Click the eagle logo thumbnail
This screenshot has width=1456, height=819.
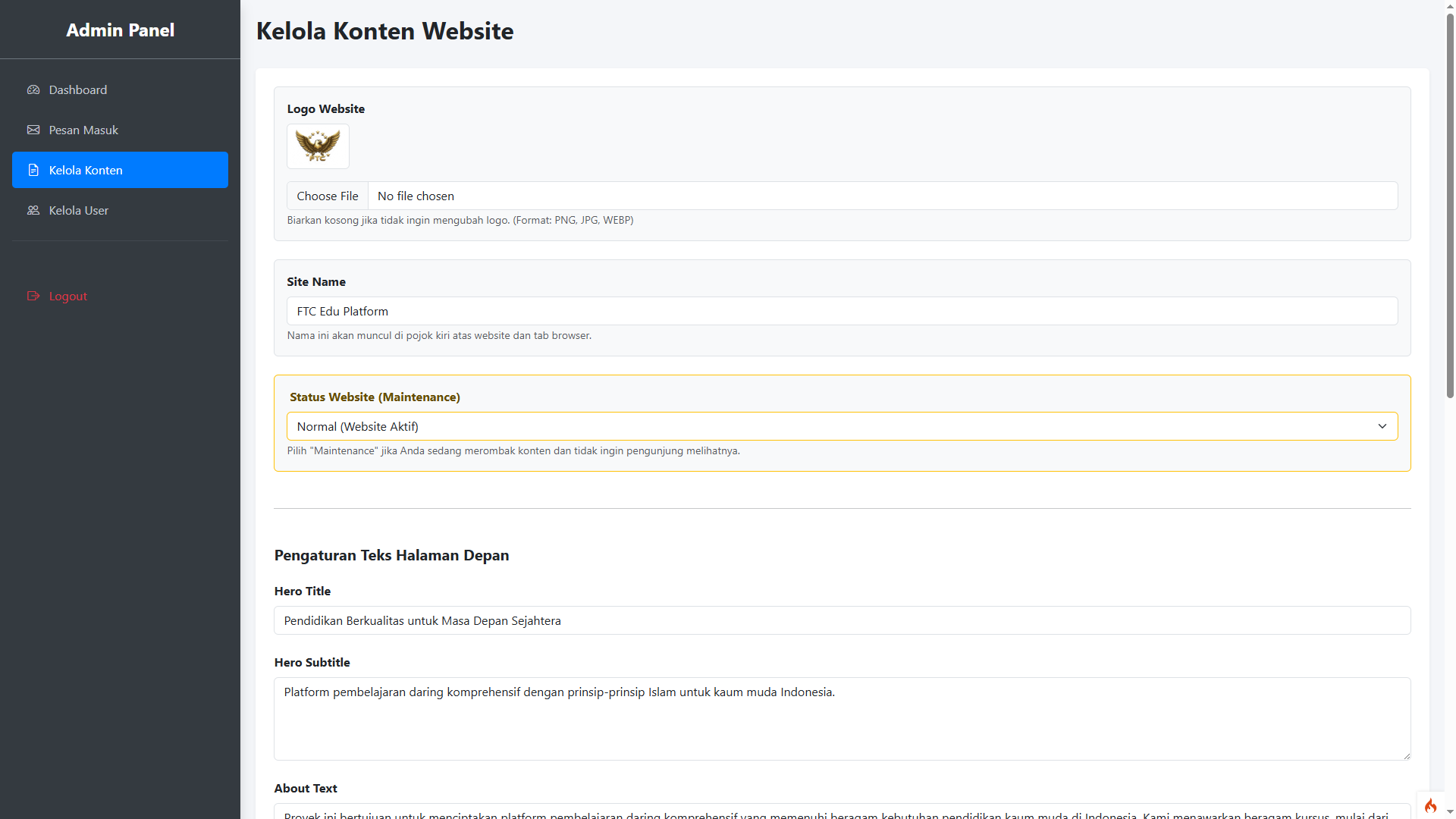pyautogui.click(x=318, y=146)
